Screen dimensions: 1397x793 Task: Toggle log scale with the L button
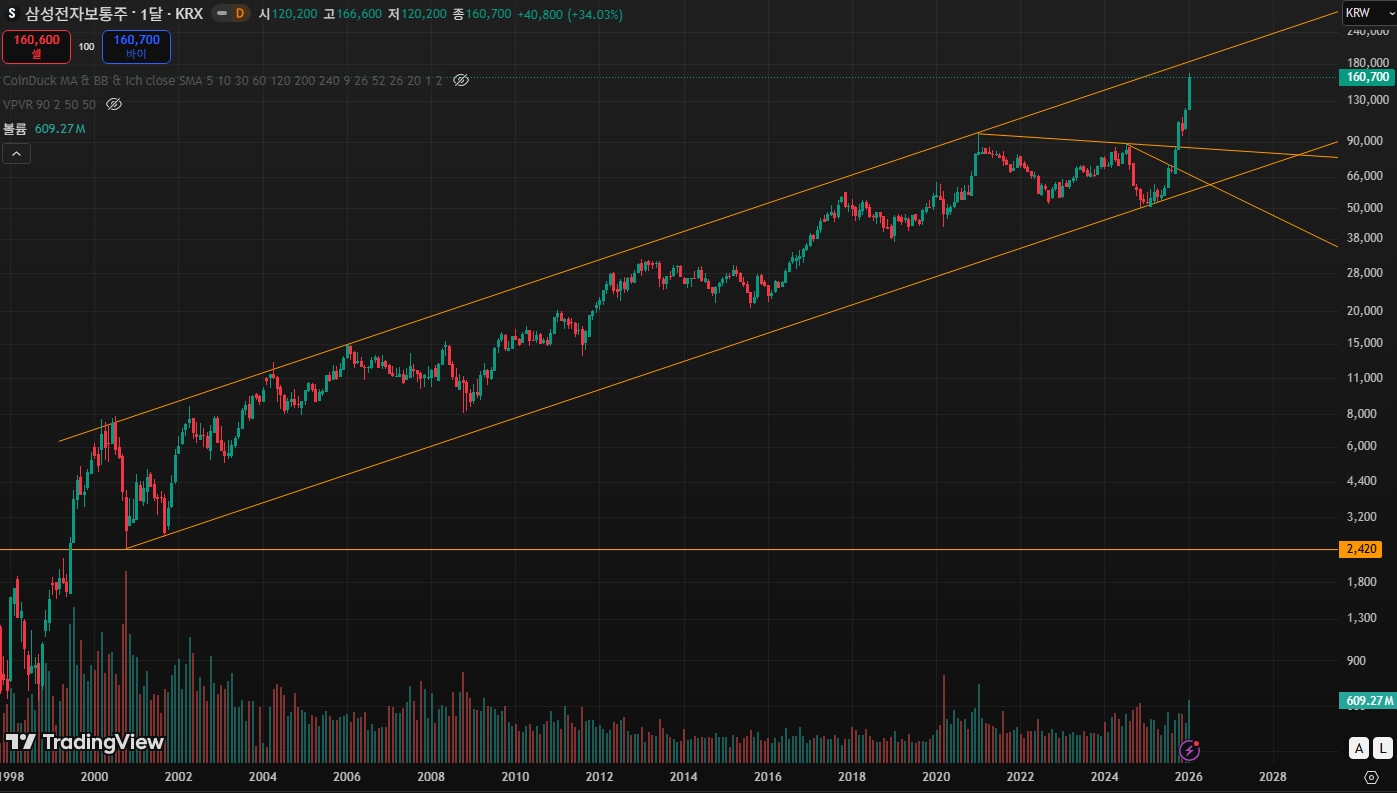coord(1383,748)
